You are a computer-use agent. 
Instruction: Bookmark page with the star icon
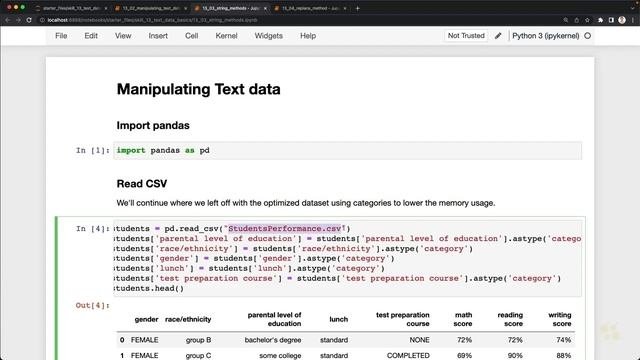pyautogui.click(x=587, y=20)
